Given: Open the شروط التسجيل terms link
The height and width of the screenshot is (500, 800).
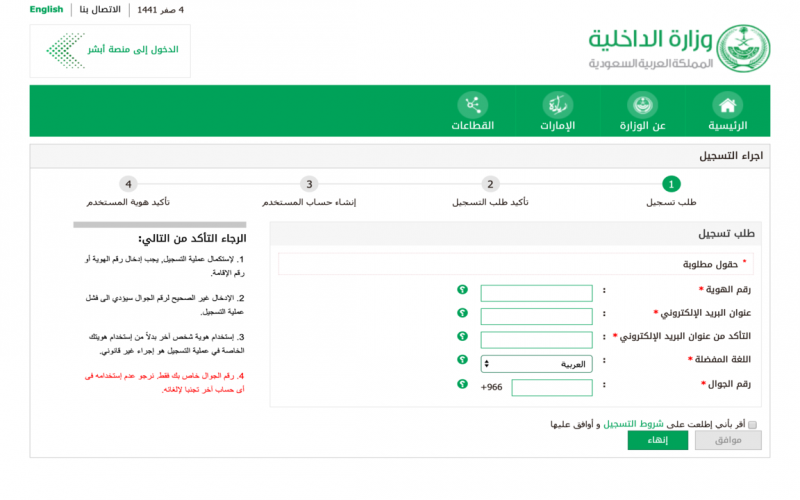Looking at the screenshot, I should click(x=633, y=424).
